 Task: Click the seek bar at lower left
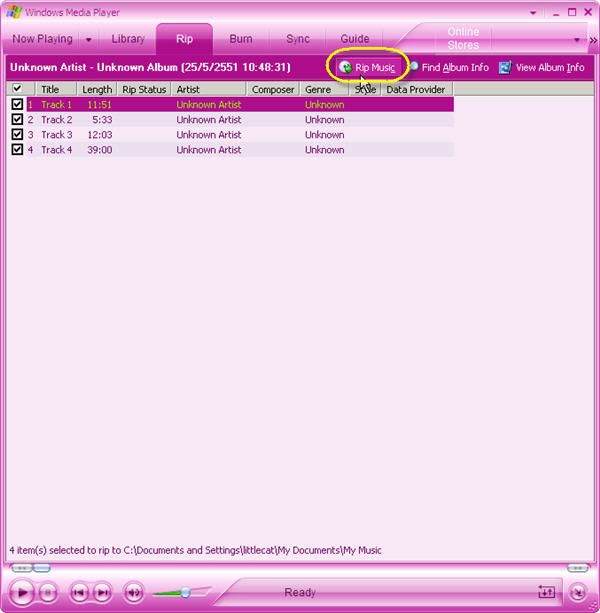[31, 568]
